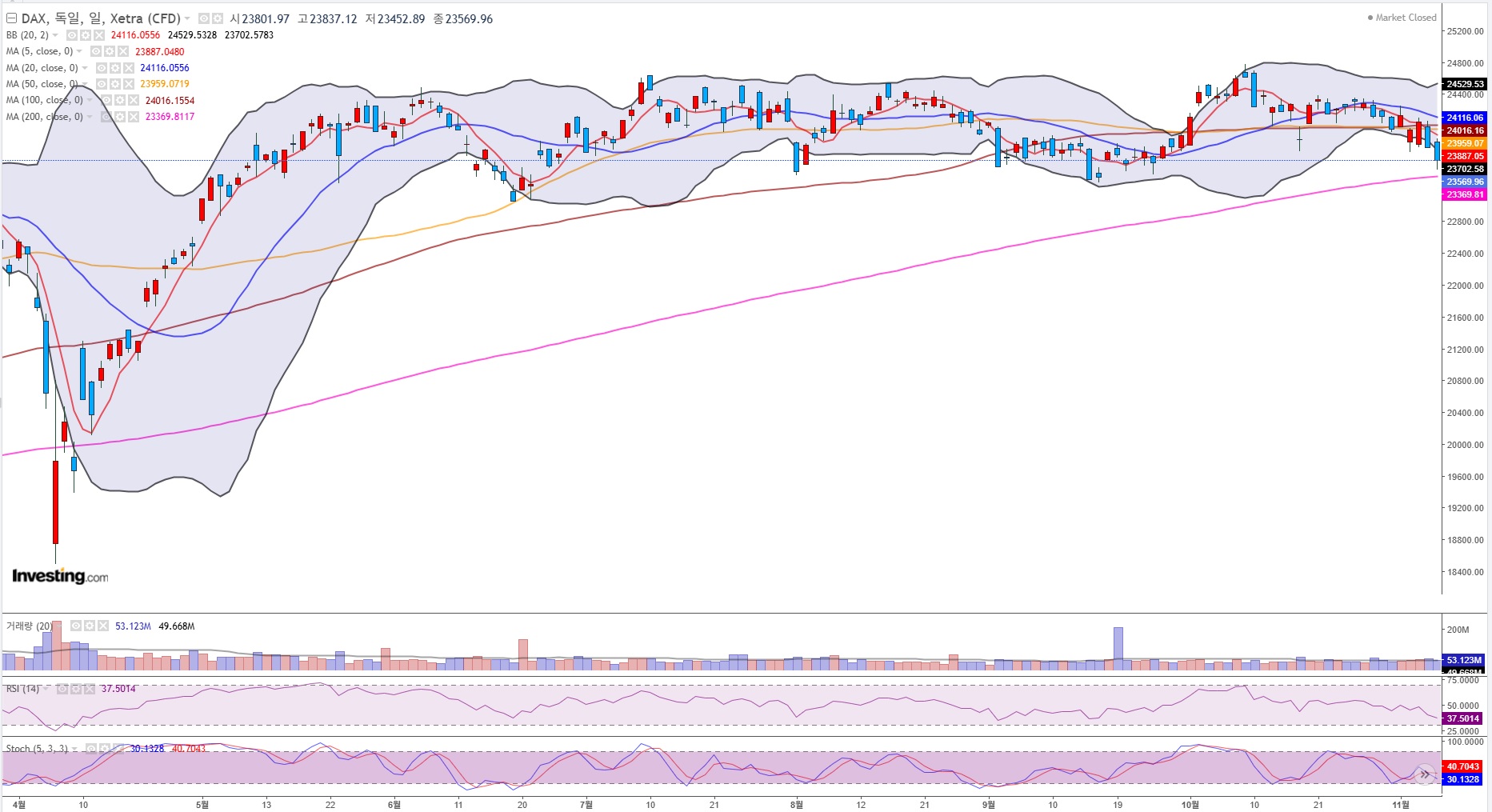The image size is (1492, 812).
Task: Click the magenta 23369.81 axis price label
Action: tap(1464, 194)
